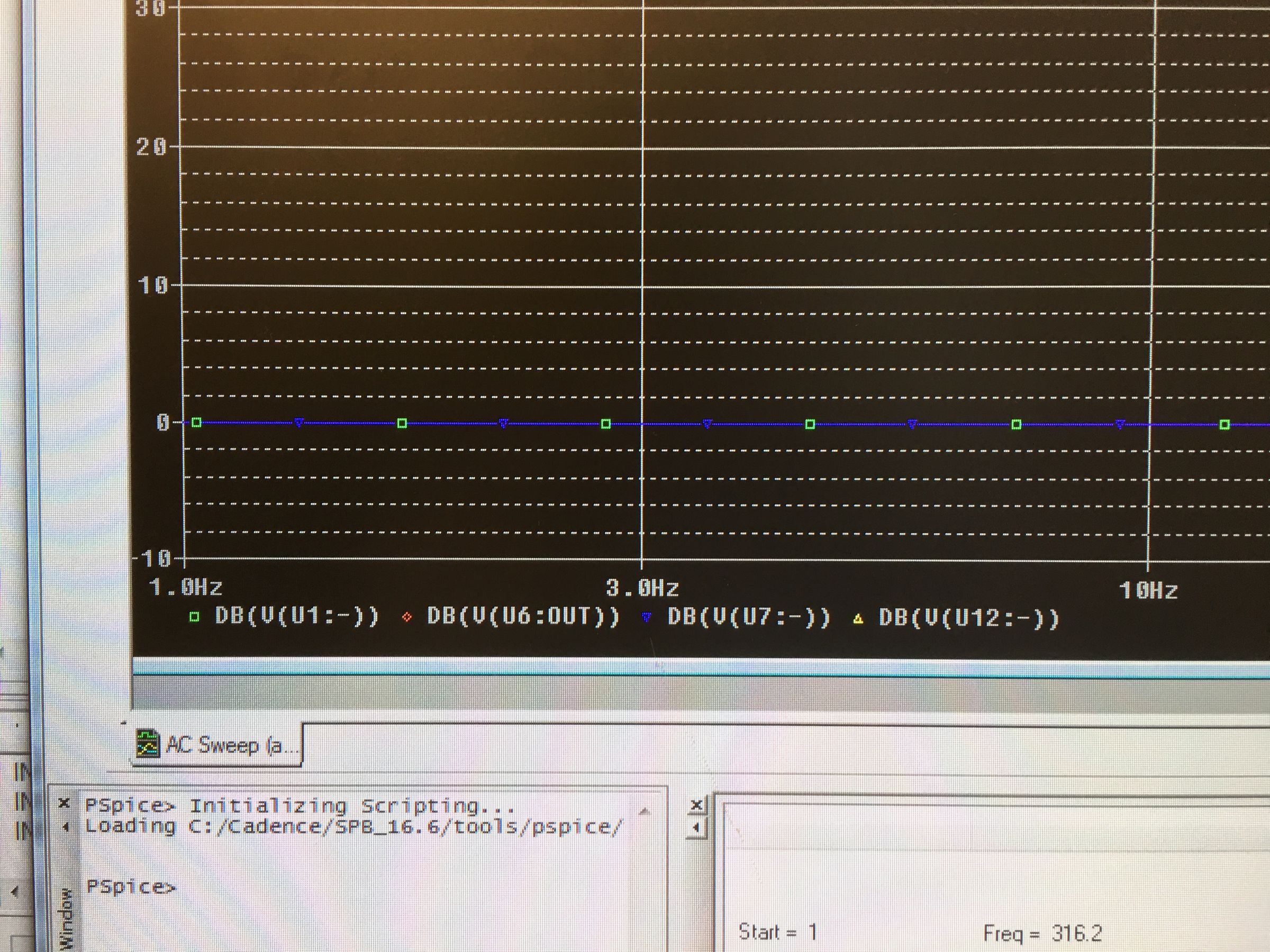
Task: Click the 10Hz x-axis label
Action: (x=1148, y=590)
